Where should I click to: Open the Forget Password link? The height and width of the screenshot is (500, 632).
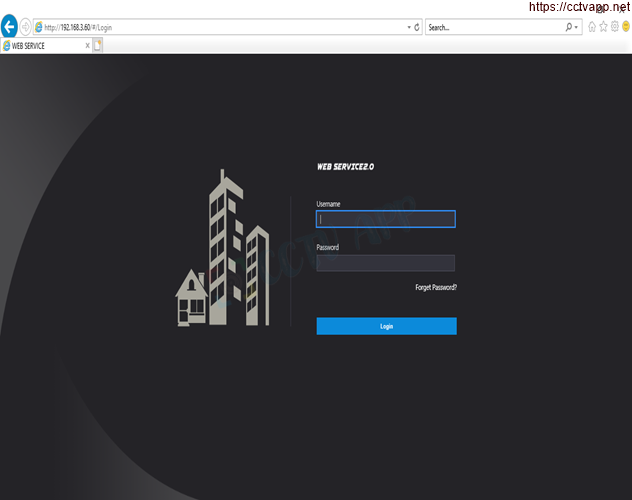pyautogui.click(x=436, y=287)
